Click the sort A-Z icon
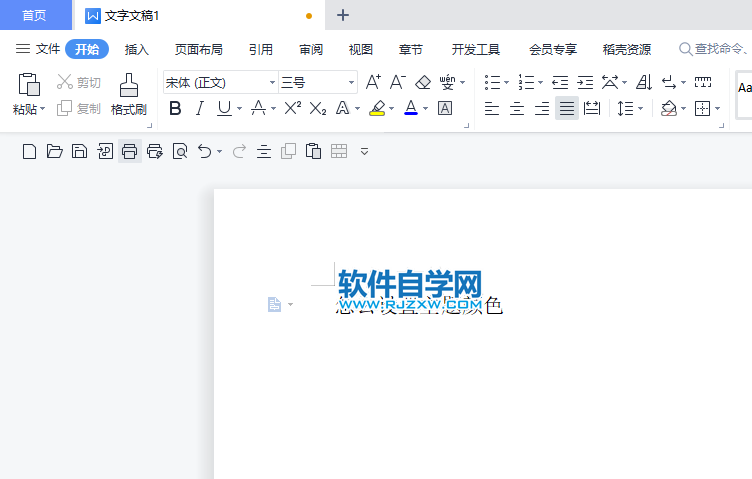The image size is (752, 479). [x=644, y=82]
